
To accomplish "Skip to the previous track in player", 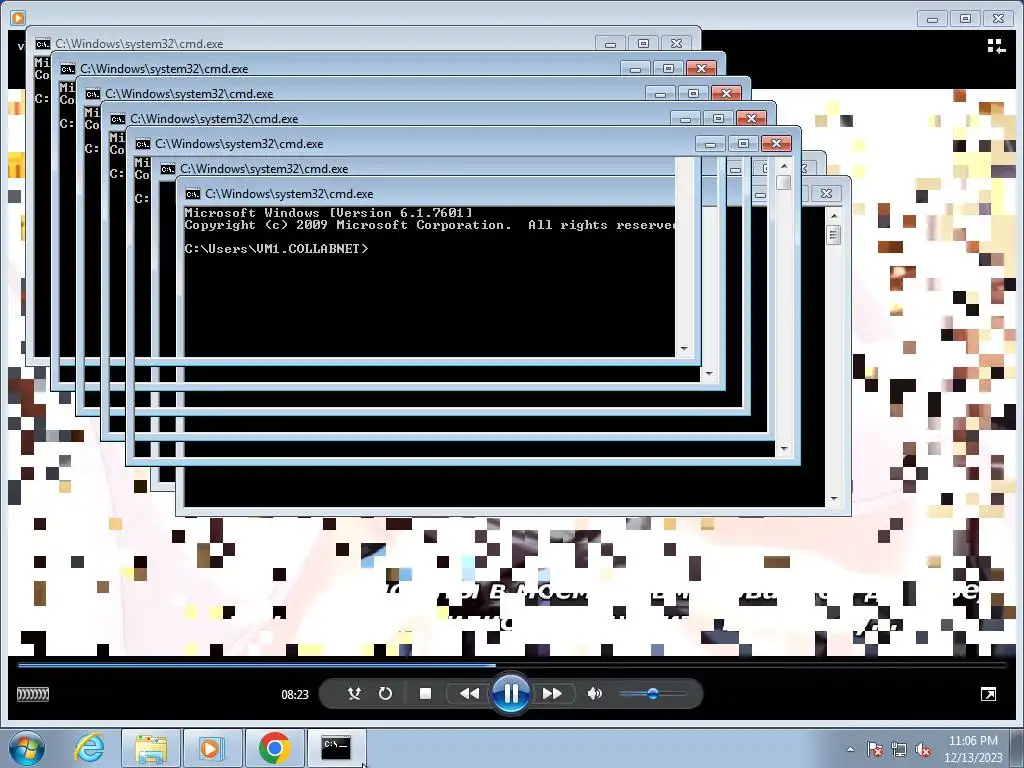I will pyautogui.click(x=469, y=694).
